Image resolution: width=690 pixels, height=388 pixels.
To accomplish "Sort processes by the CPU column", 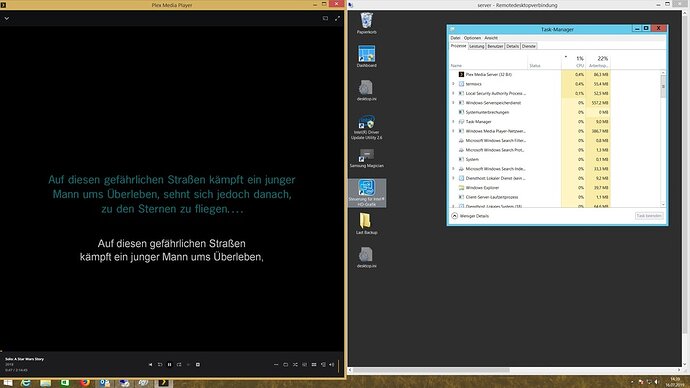I will (574, 62).
